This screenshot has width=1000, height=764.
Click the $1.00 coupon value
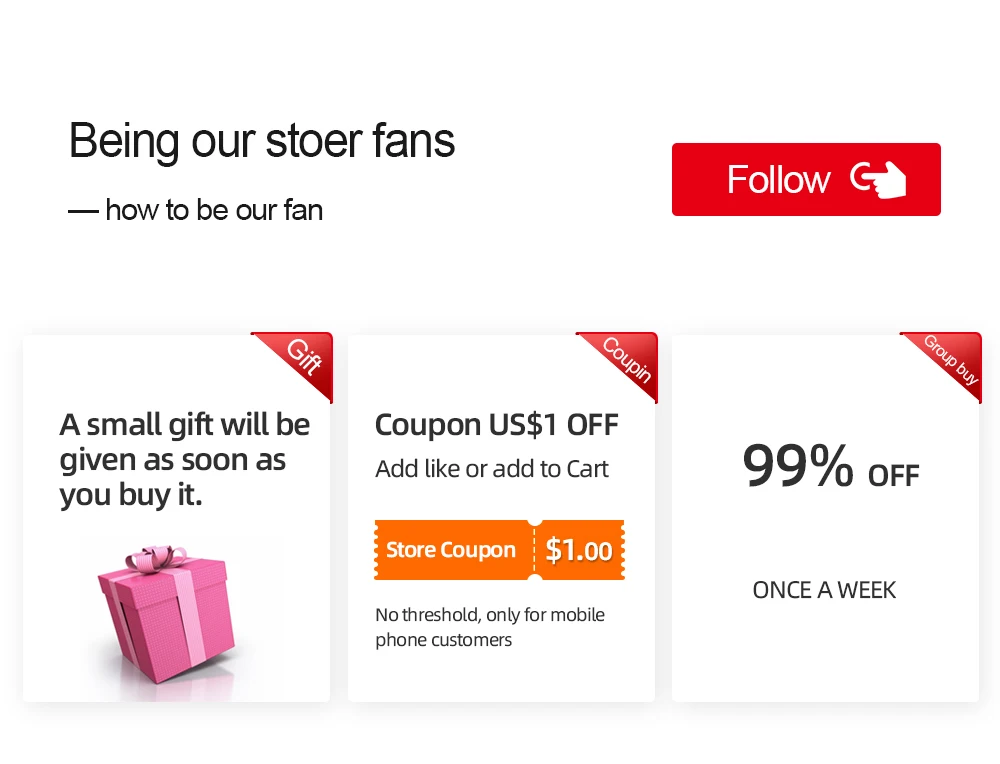[x=580, y=550]
